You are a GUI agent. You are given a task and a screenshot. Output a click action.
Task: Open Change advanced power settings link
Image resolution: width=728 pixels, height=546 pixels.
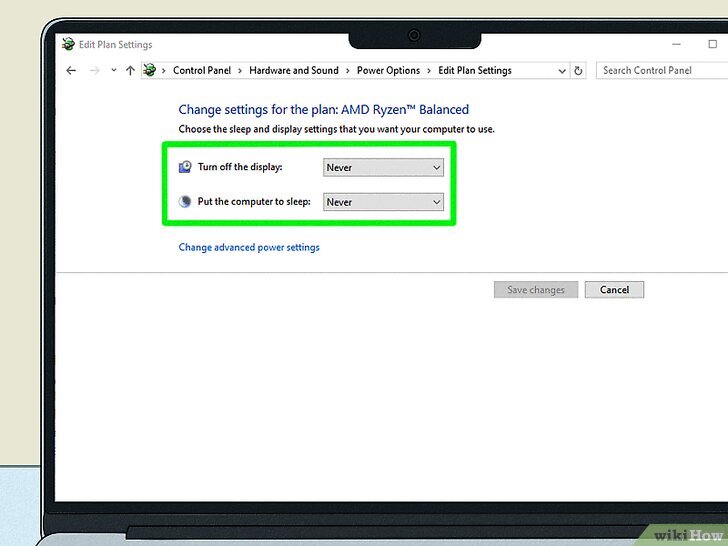(249, 247)
